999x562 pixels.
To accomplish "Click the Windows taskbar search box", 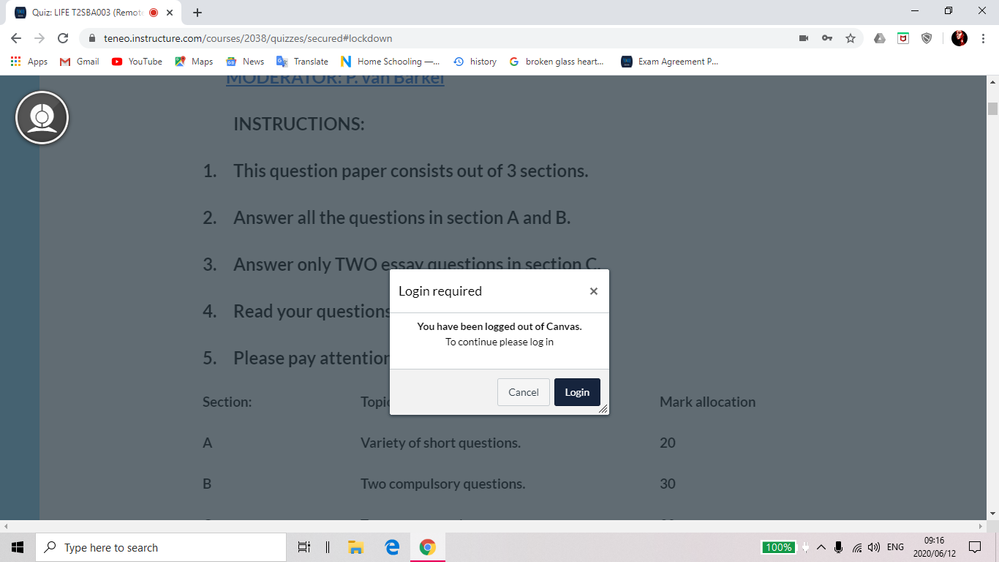I will coord(161,547).
